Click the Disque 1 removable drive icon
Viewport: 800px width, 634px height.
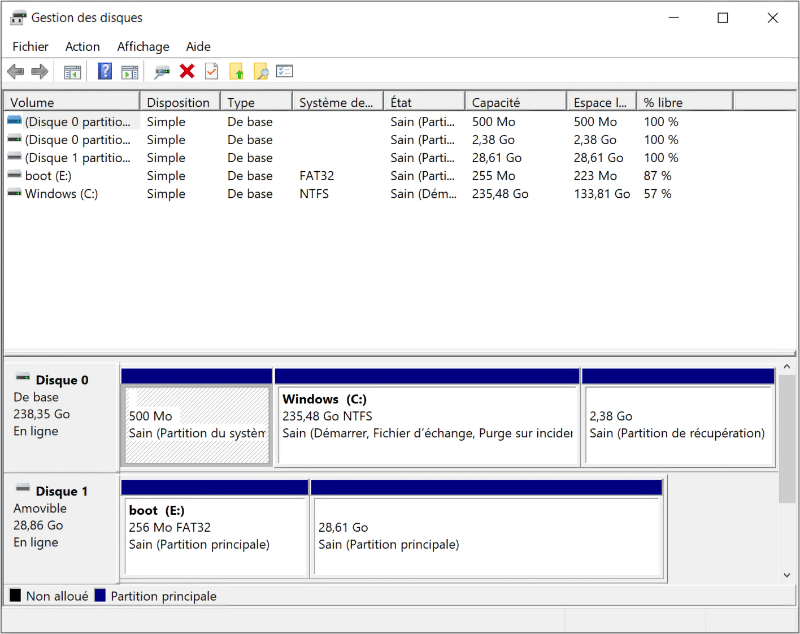coord(23,489)
